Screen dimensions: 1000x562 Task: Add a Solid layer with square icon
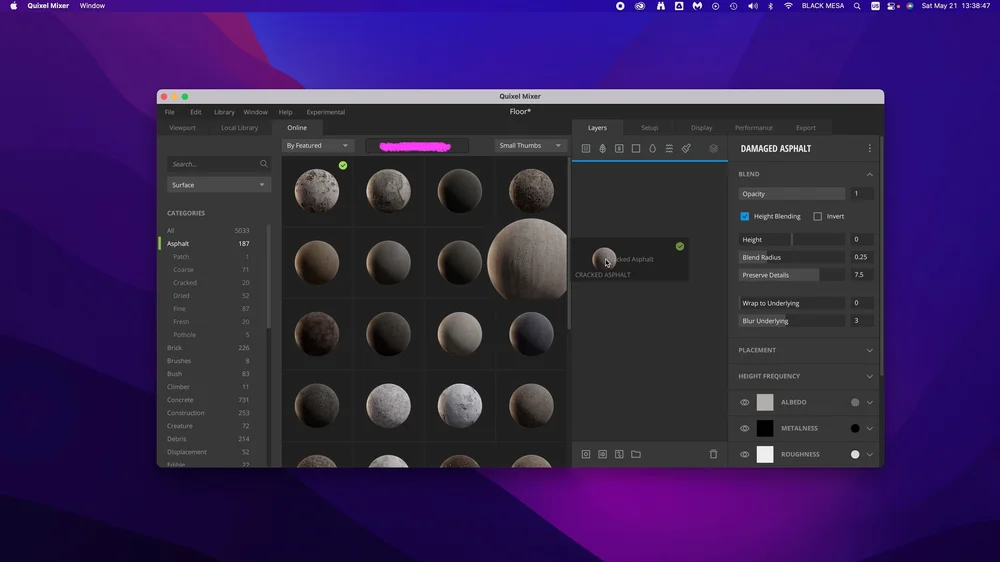[636, 149]
